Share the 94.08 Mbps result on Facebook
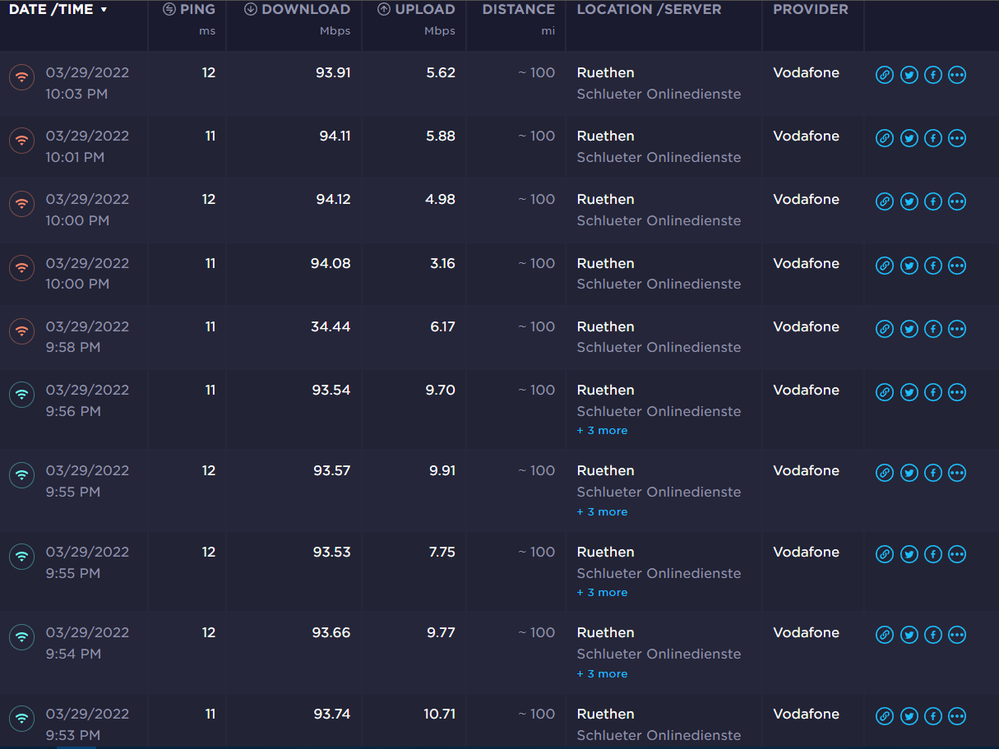The image size is (999, 749). 933,265
